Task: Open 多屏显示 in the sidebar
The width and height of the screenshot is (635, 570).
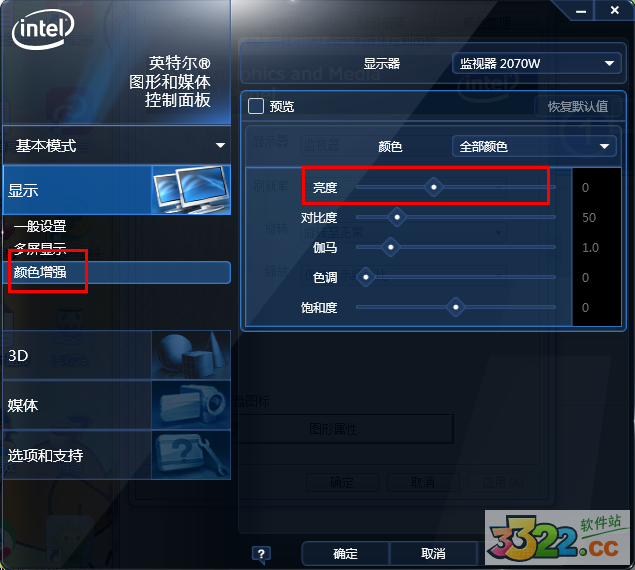Action: (x=40, y=248)
